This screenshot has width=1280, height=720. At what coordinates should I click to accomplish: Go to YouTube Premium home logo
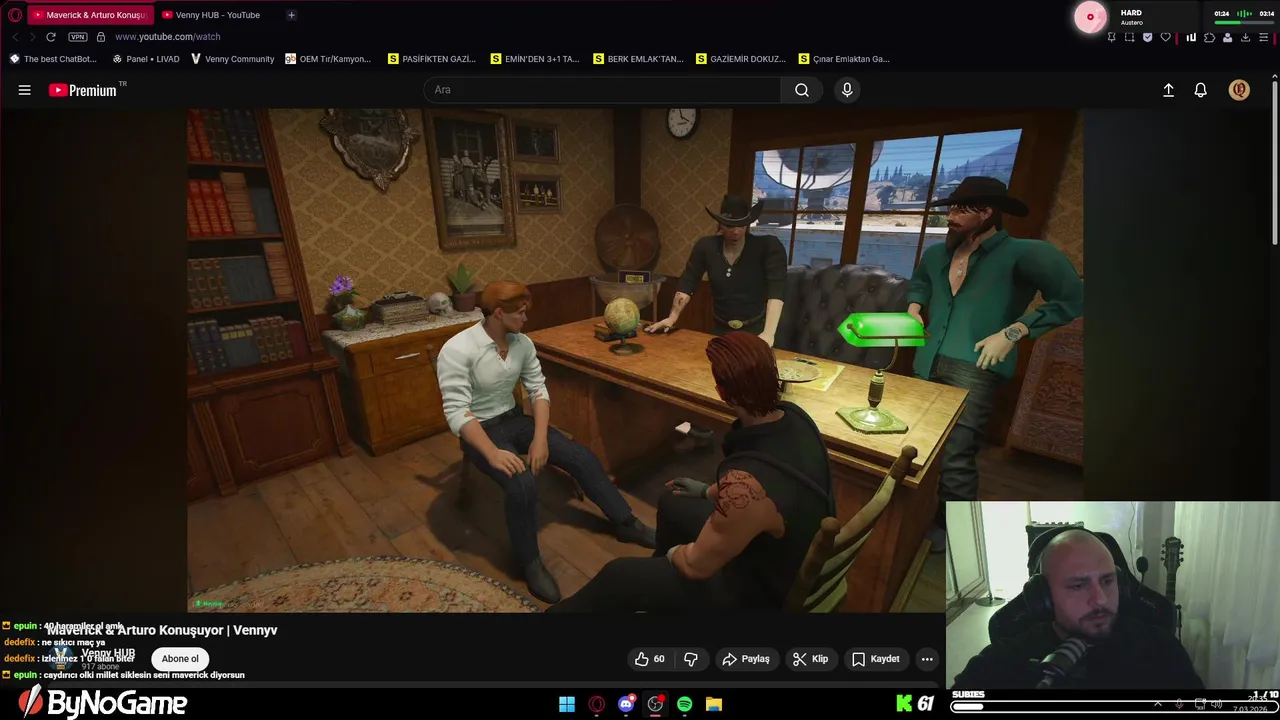(x=83, y=90)
